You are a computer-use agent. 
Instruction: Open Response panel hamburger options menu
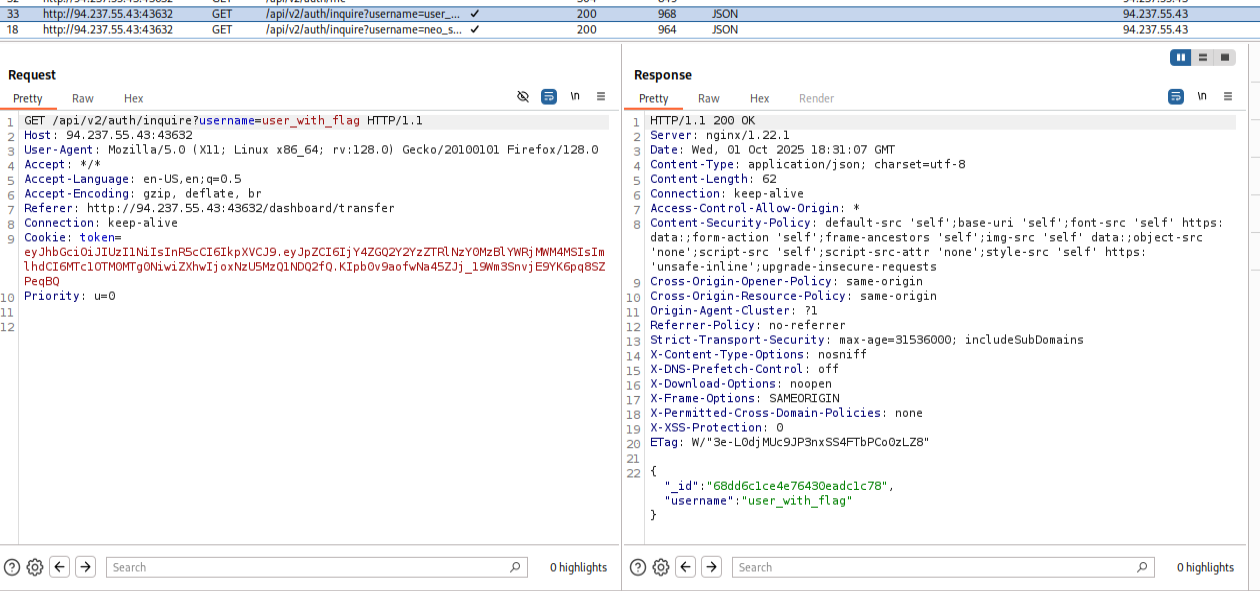(x=1228, y=97)
